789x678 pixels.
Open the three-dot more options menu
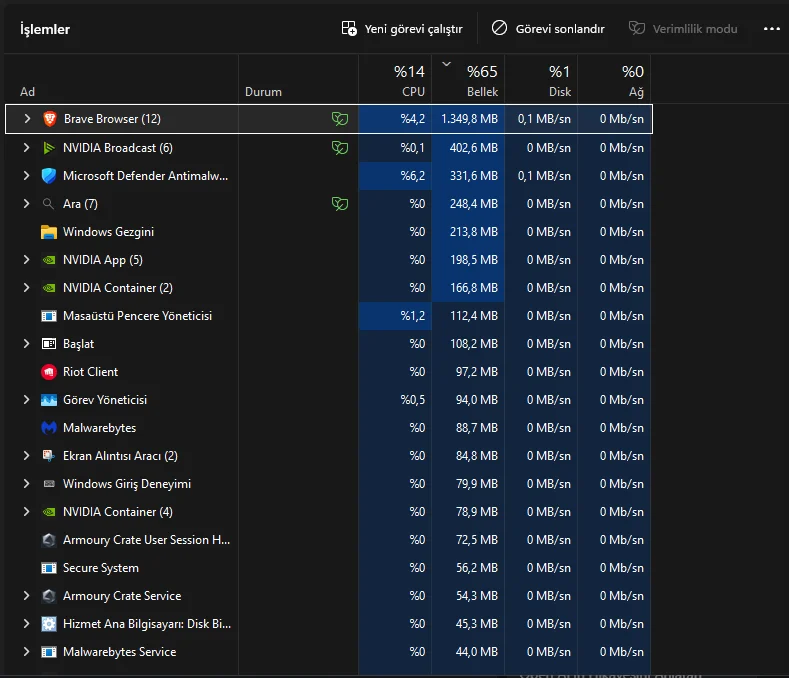tap(771, 29)
